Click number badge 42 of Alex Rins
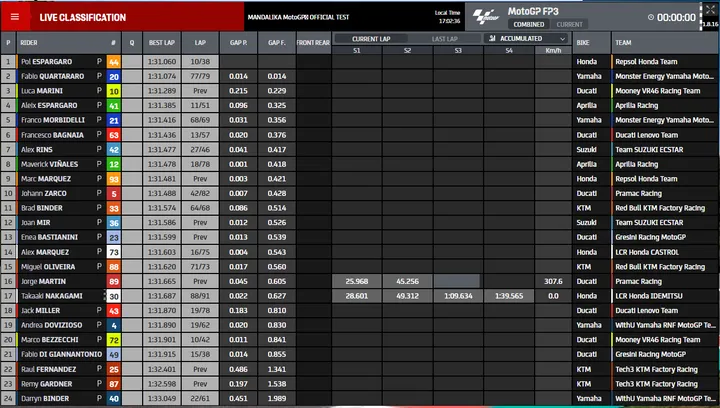Viewport: 720px width, 408px height. click(x=113, y=150)
